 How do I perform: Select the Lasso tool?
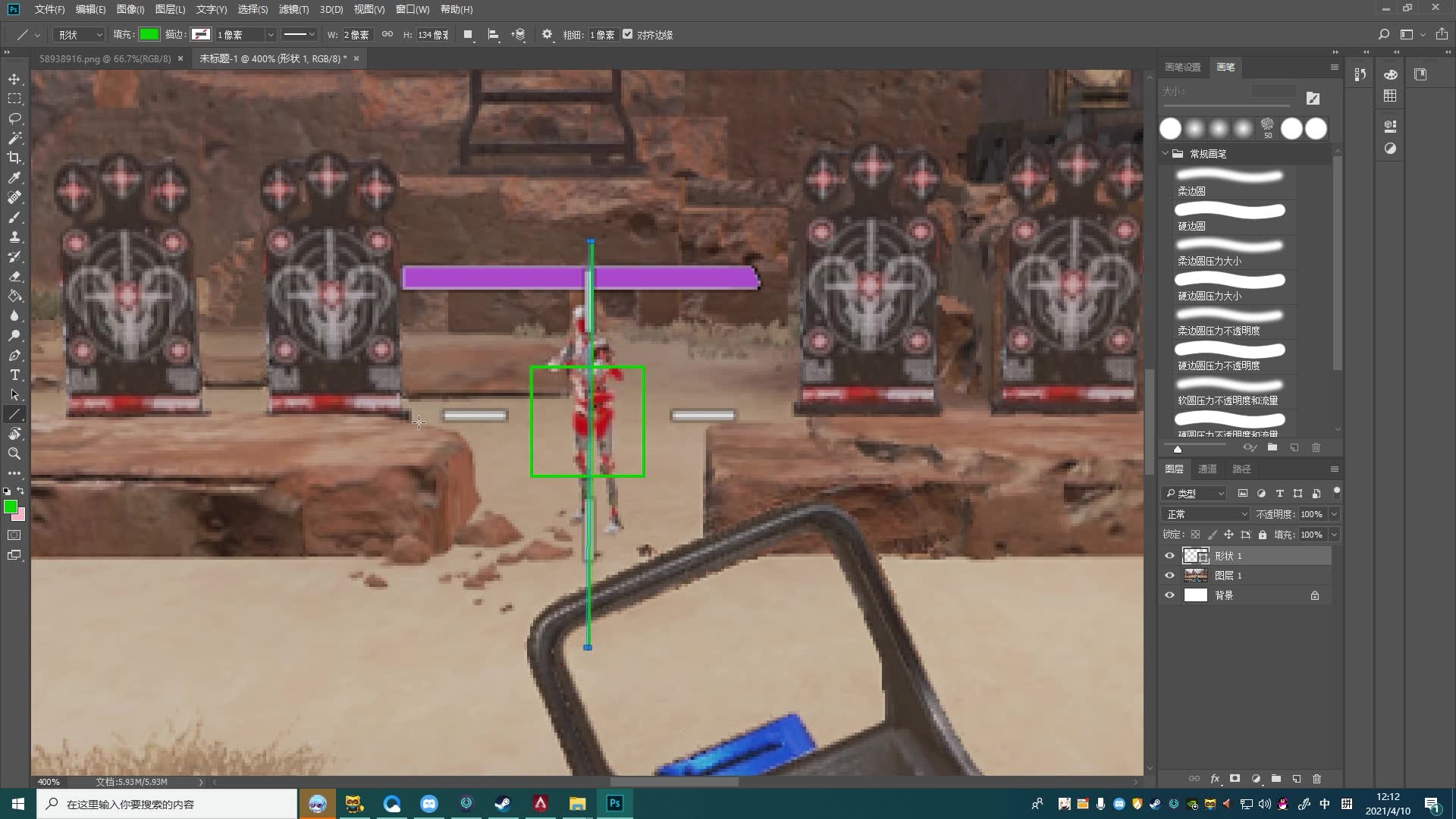(x=14, y=118)
